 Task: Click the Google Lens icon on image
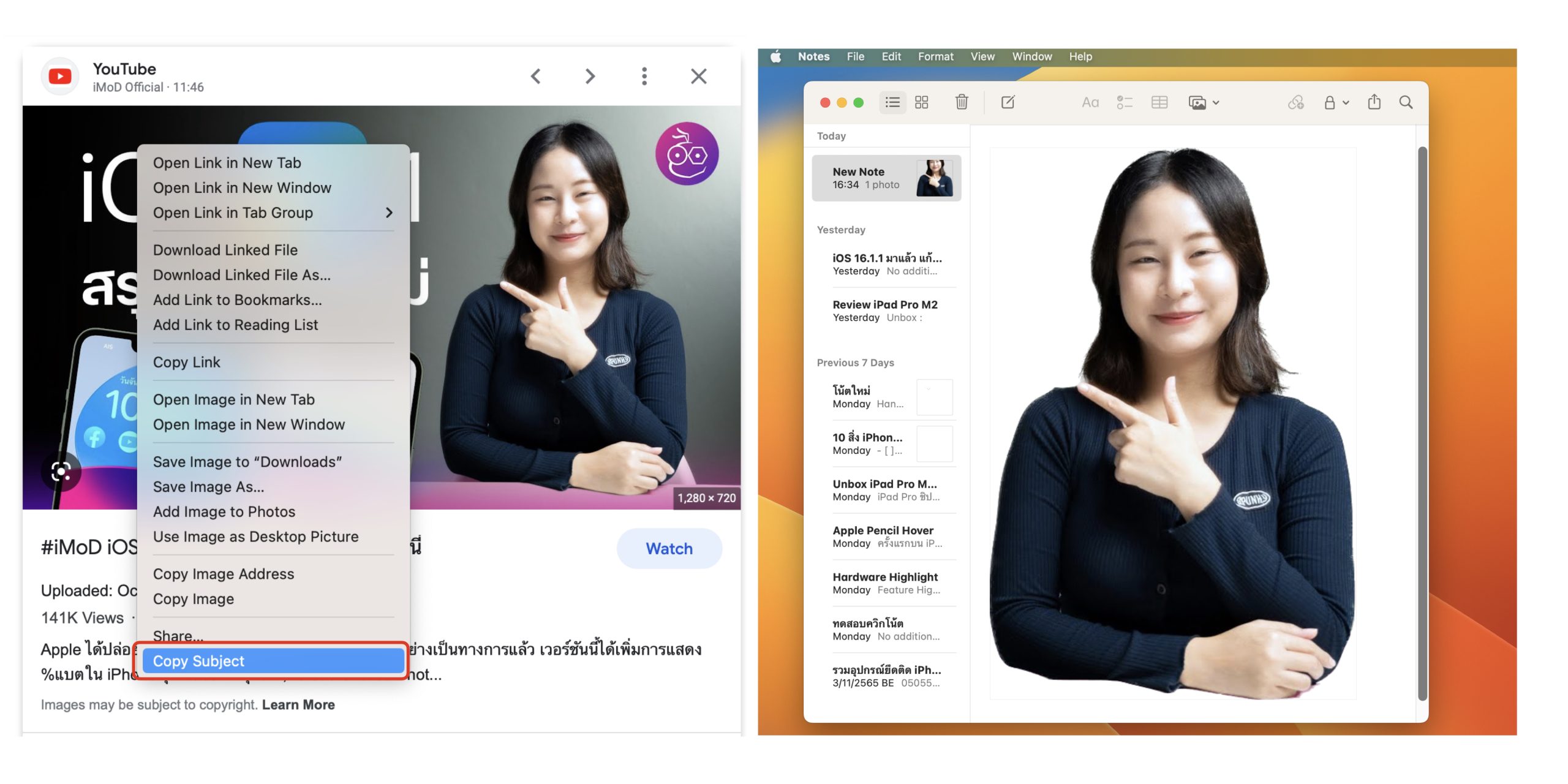61,471
